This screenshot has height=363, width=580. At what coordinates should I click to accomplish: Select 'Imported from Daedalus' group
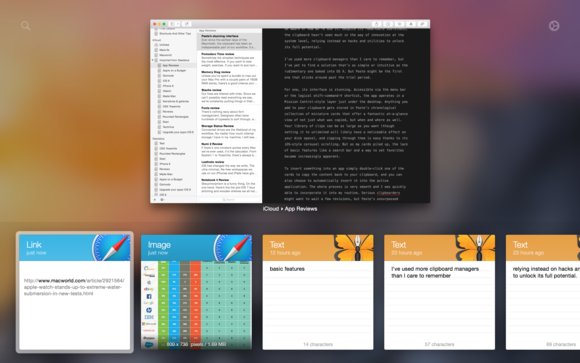tap(172, 60)
